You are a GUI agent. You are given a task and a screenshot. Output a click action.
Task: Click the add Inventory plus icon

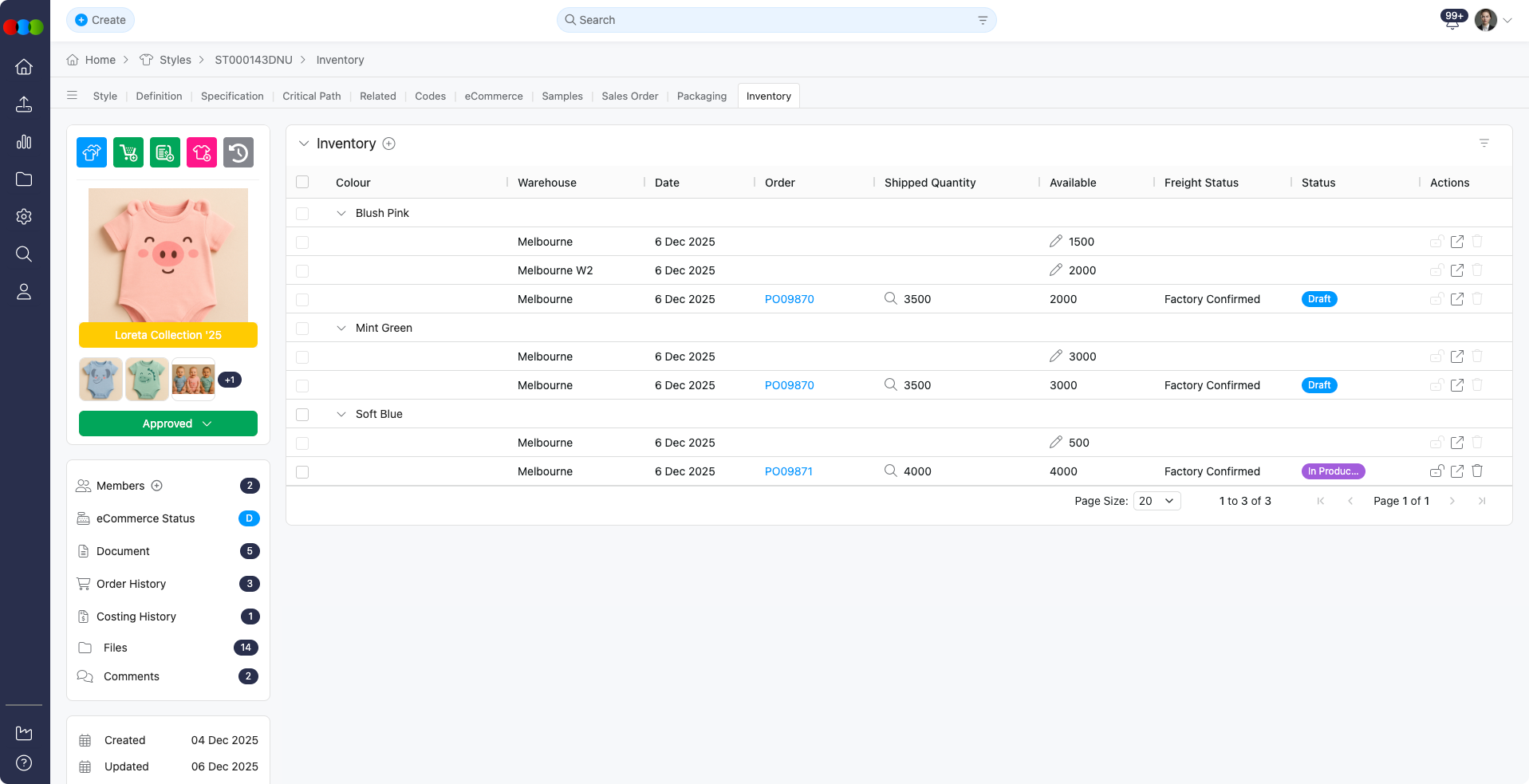pyautogui.click(x=389, y=144)
